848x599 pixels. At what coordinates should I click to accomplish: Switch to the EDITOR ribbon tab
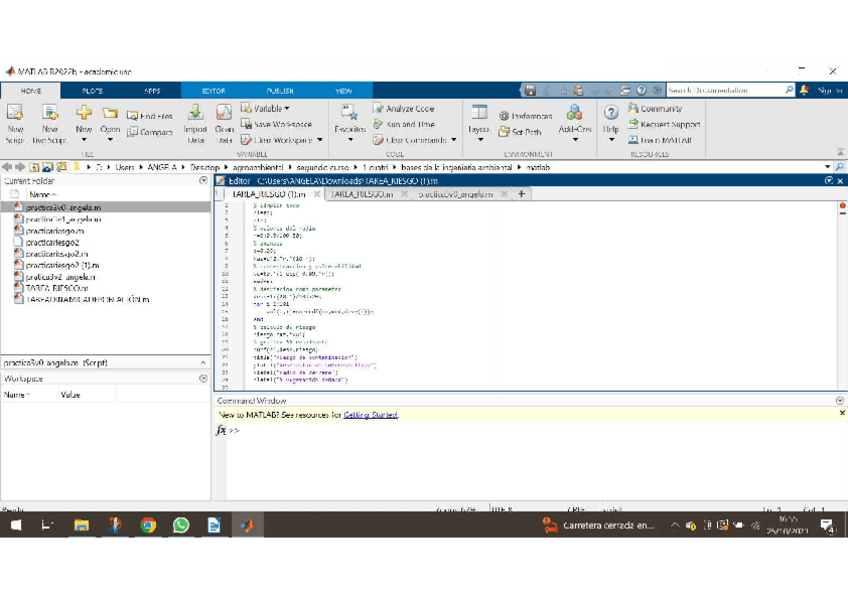213,90
